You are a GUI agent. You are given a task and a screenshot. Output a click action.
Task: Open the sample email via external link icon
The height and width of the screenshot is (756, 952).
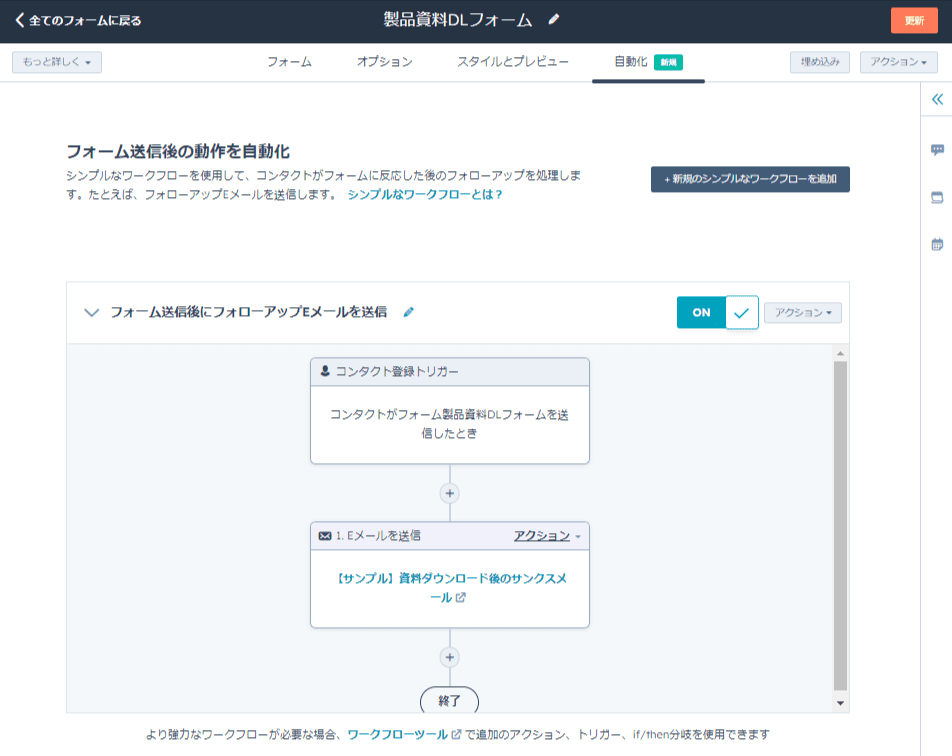pyautogui.click(x=461, y=598)
